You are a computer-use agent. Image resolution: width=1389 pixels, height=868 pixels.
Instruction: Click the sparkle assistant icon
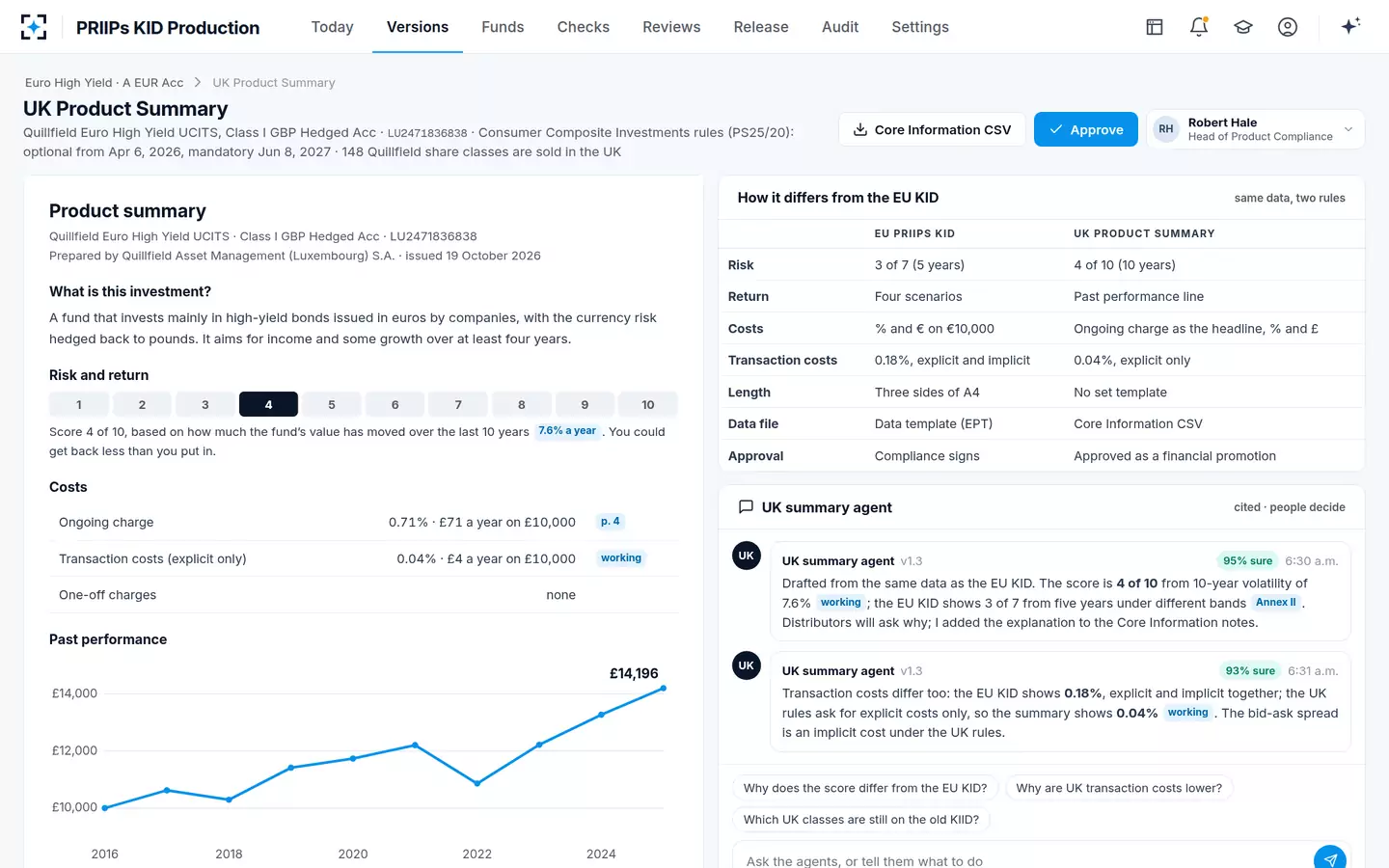pyautogui.click(x=1350, y=26)
